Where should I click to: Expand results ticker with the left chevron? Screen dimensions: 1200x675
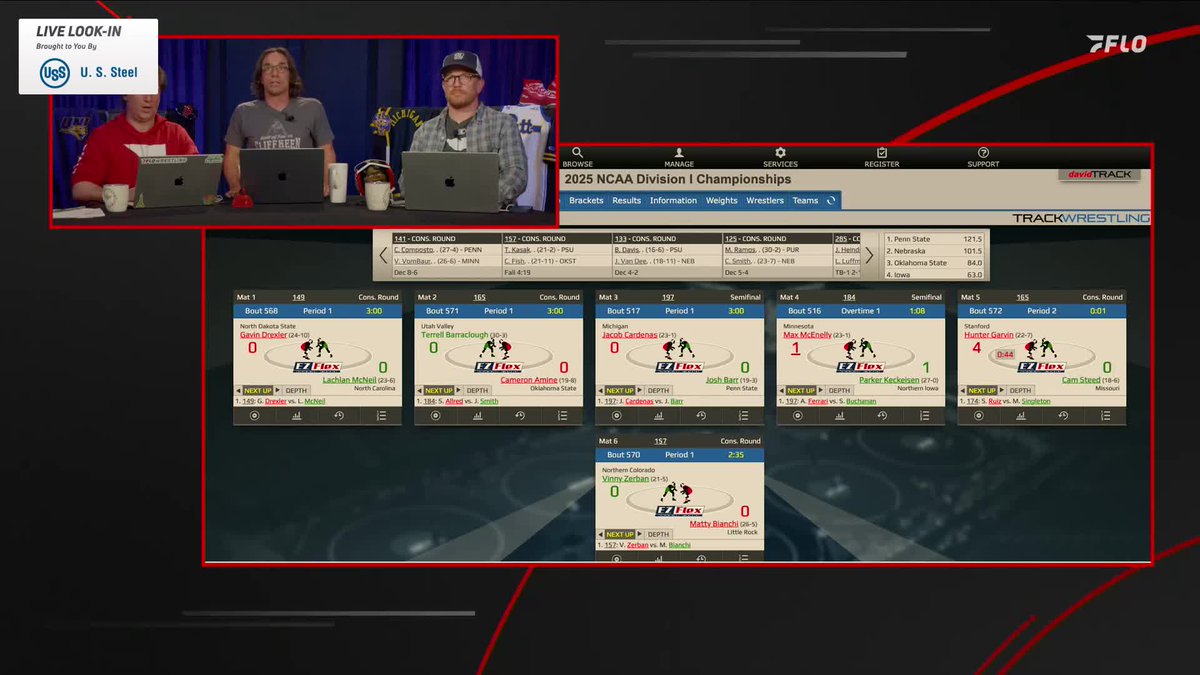[383, 255]
